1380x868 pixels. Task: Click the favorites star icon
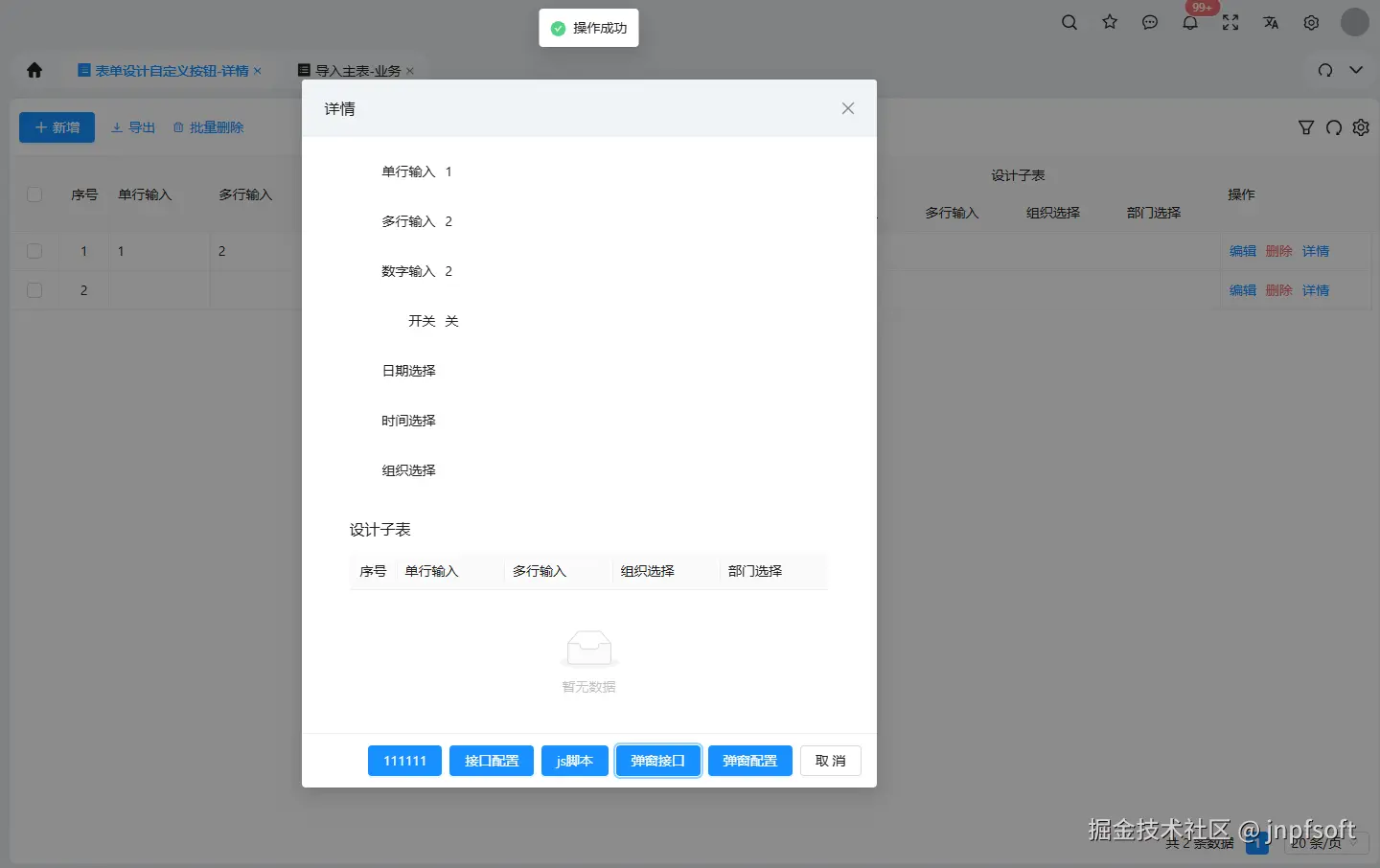tap(1110, 22)
